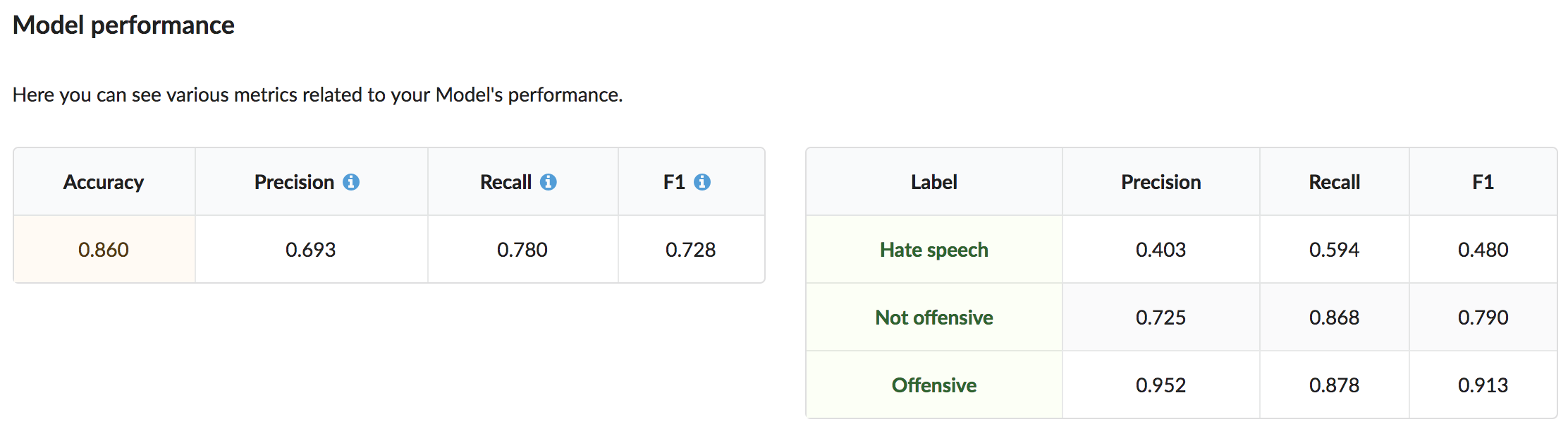
Task: Click the Precision info icon
Action: [351, 182]
